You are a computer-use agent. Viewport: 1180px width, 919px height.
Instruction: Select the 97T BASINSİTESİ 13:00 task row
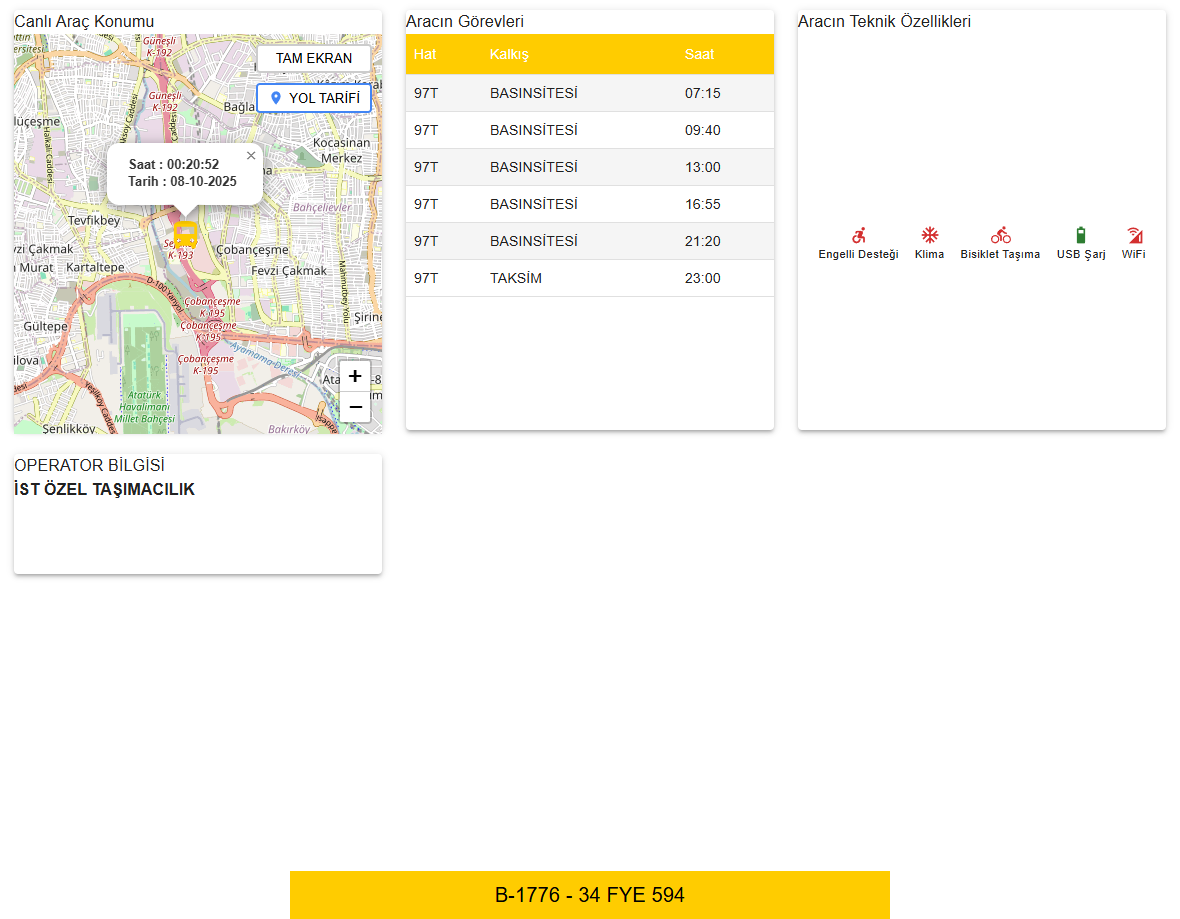tap(589, 167)
